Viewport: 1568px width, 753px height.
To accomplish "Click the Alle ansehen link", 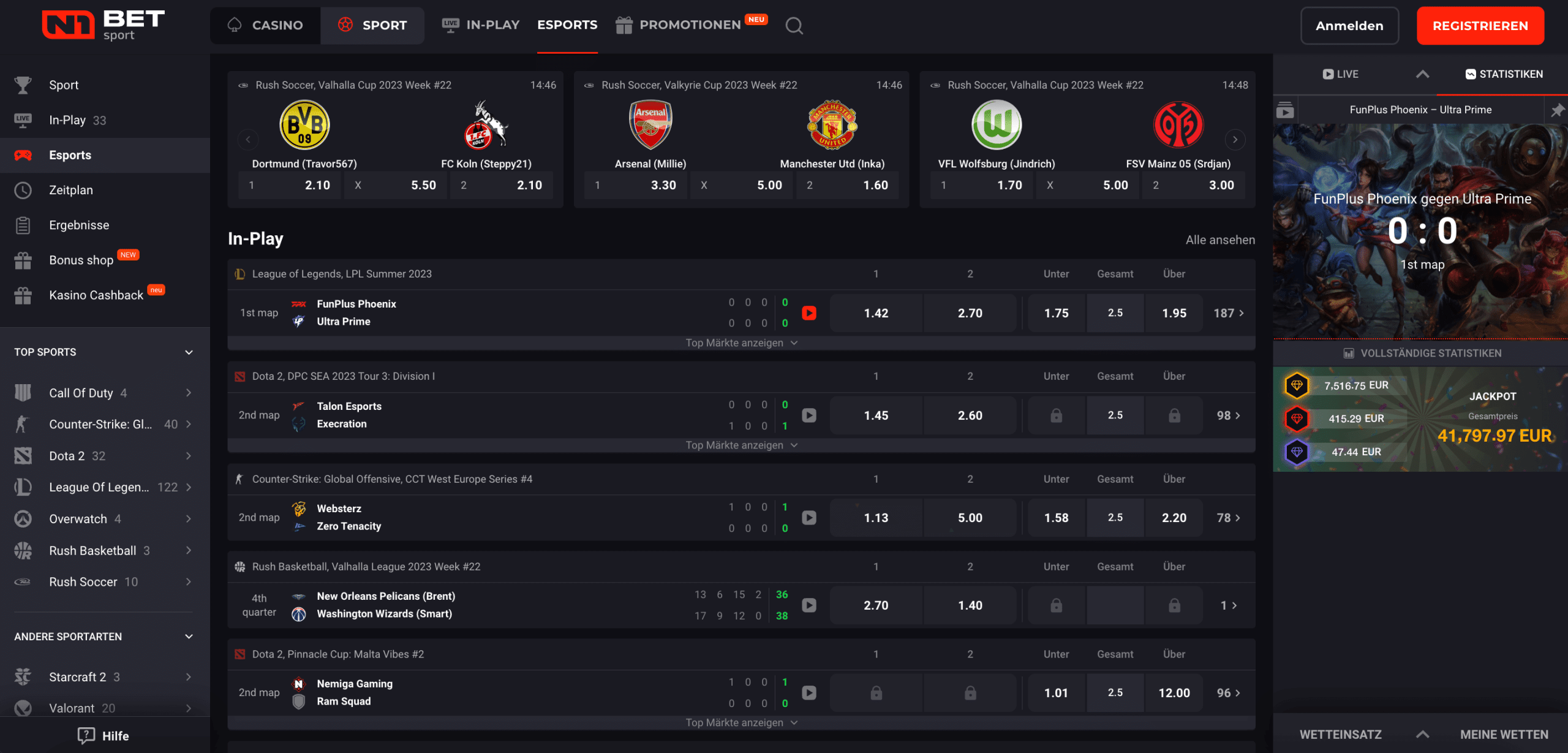I will (x=1219, y=240).
